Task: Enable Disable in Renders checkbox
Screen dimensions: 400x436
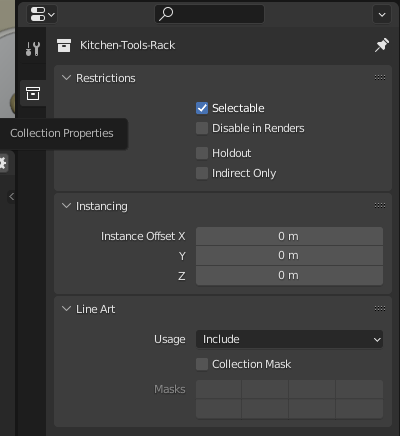Action: (x=202, y=128)
